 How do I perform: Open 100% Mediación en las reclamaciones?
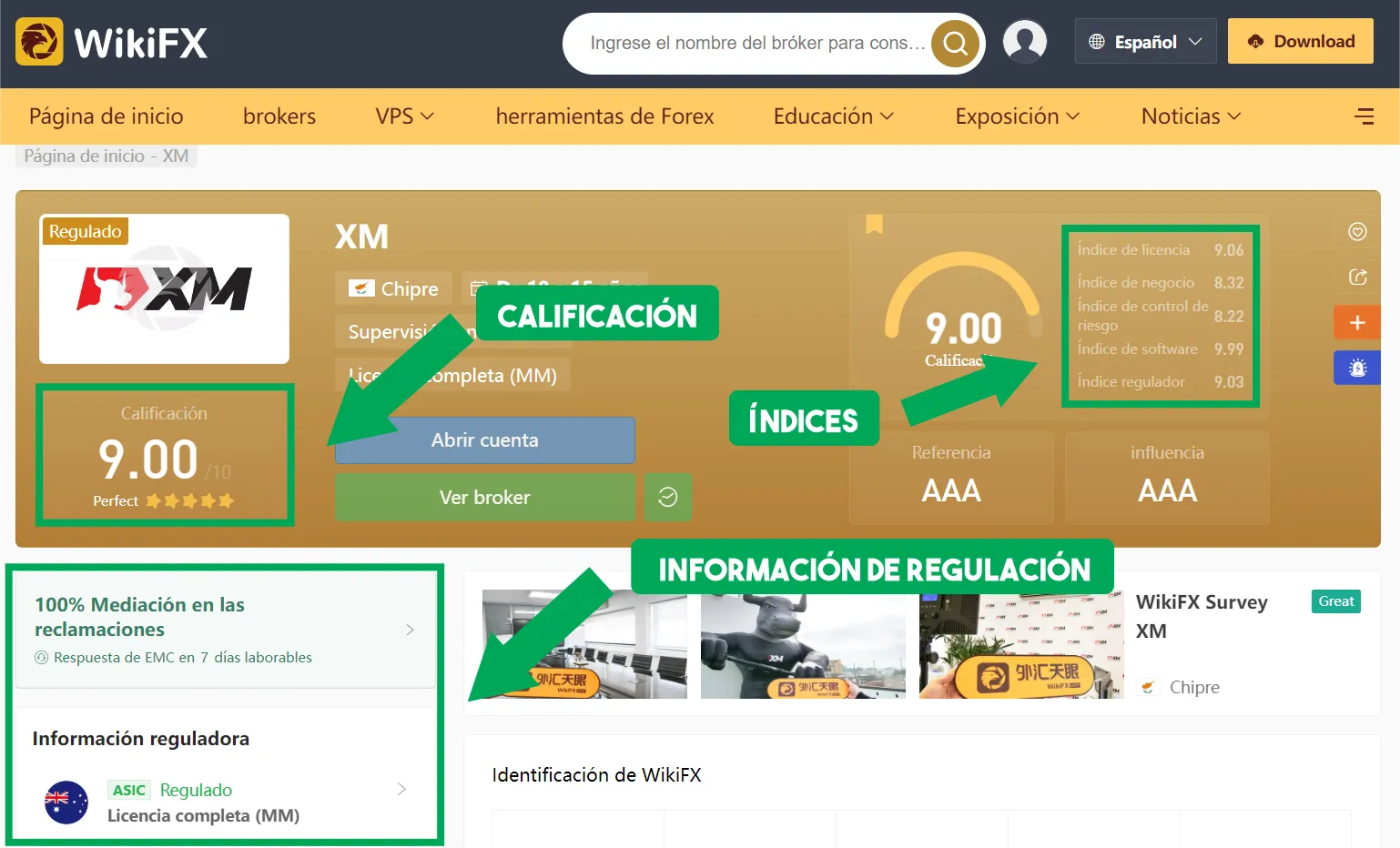click(226, 630)
